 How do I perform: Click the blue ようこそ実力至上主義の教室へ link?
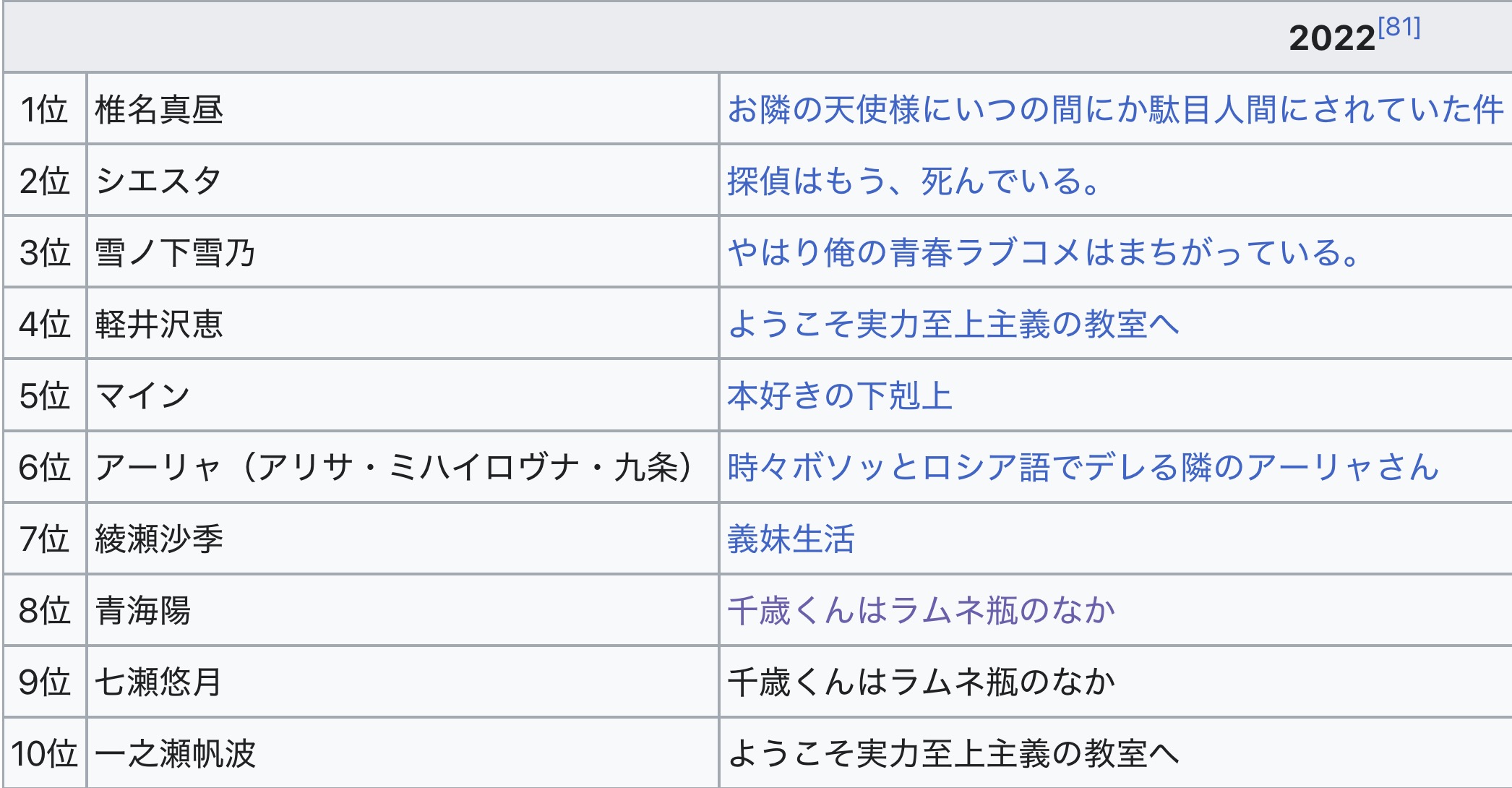953,324
